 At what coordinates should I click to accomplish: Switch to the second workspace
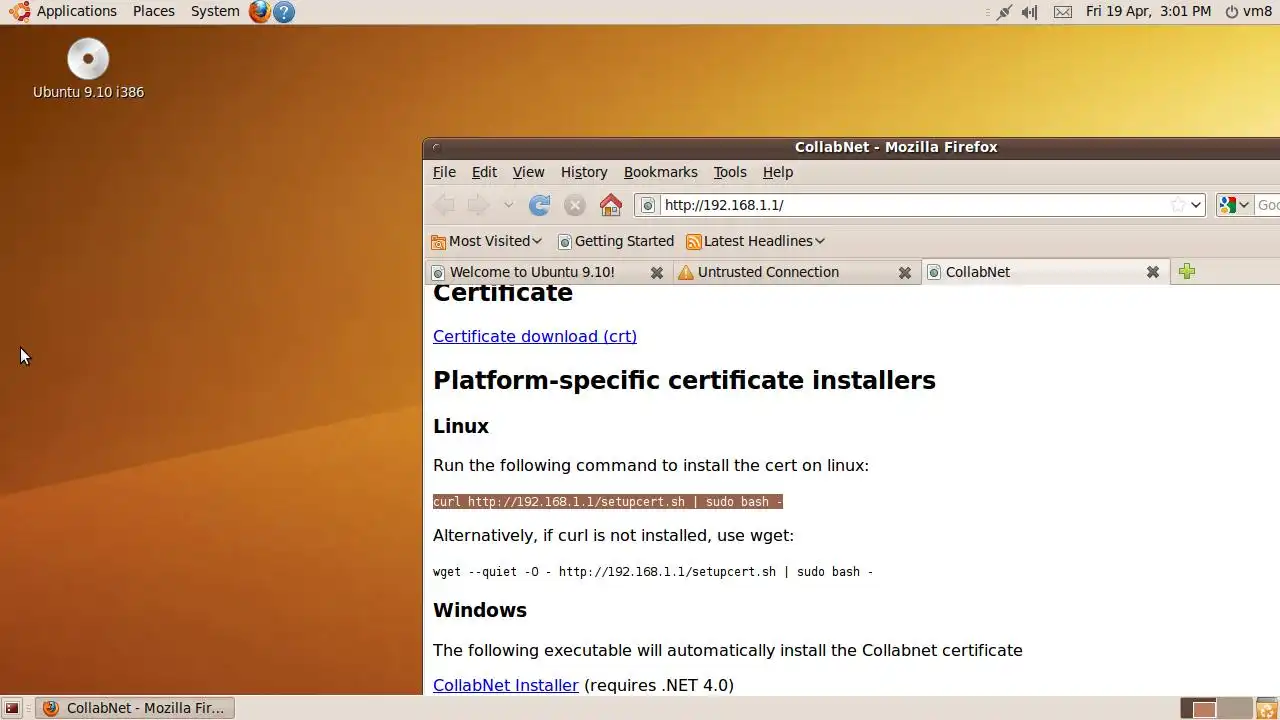(x=1234, y=708)
